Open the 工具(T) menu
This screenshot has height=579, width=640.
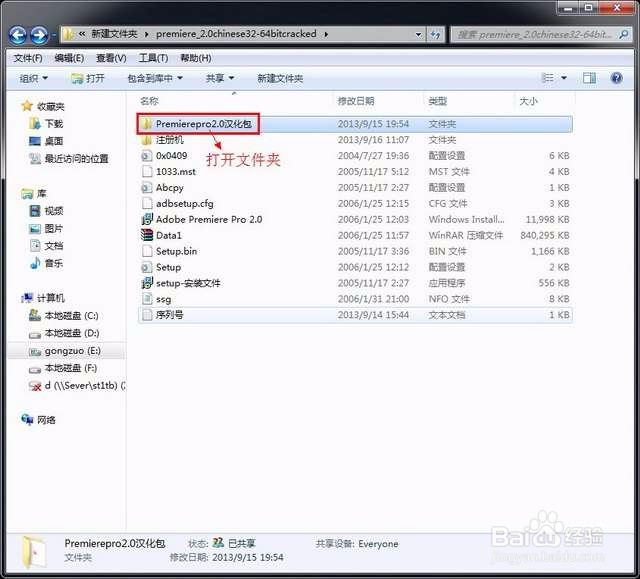153,58
